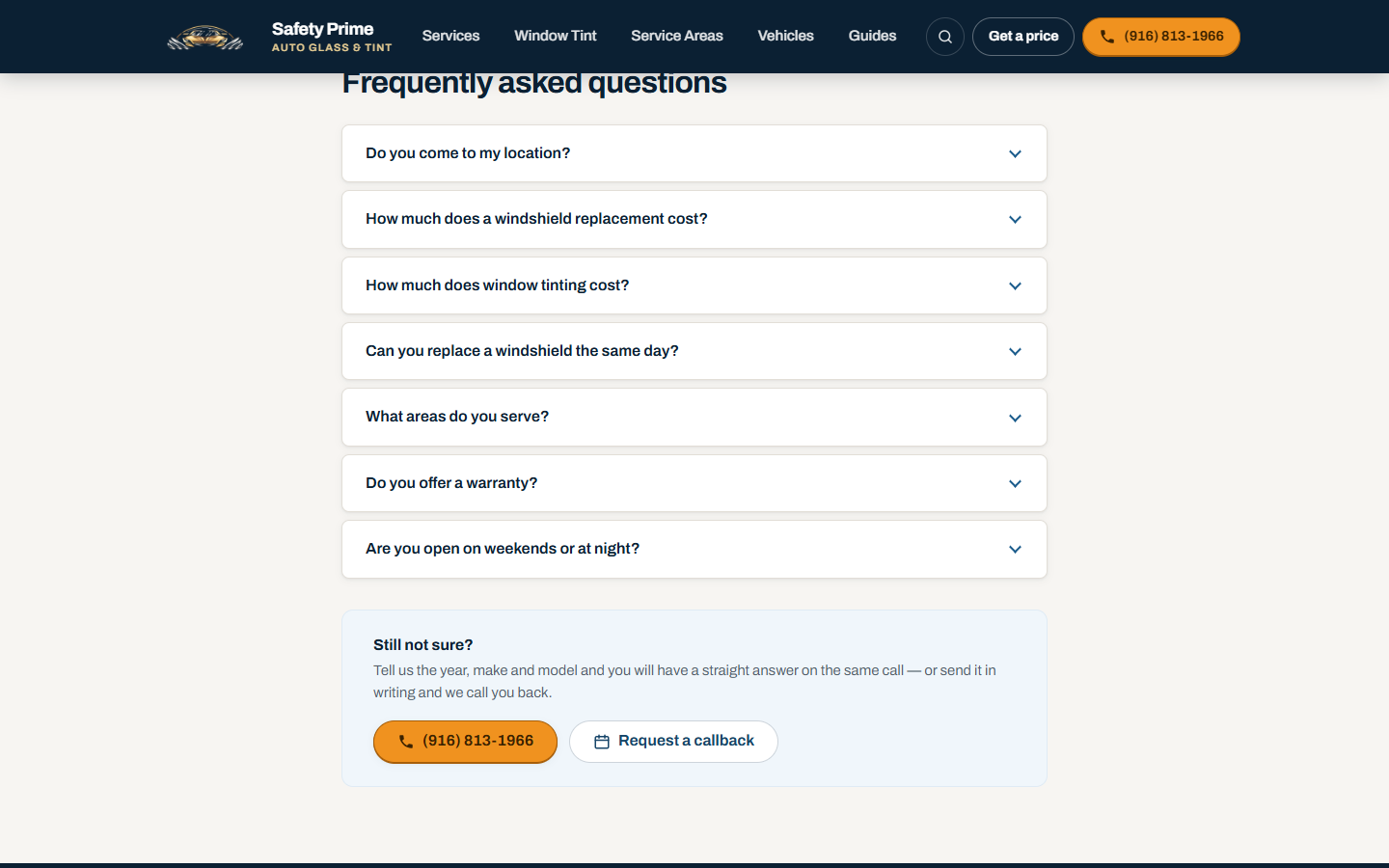Expand windshield replacement cost question
Viewport: 1389px width, 868px height.
(694, 219)
